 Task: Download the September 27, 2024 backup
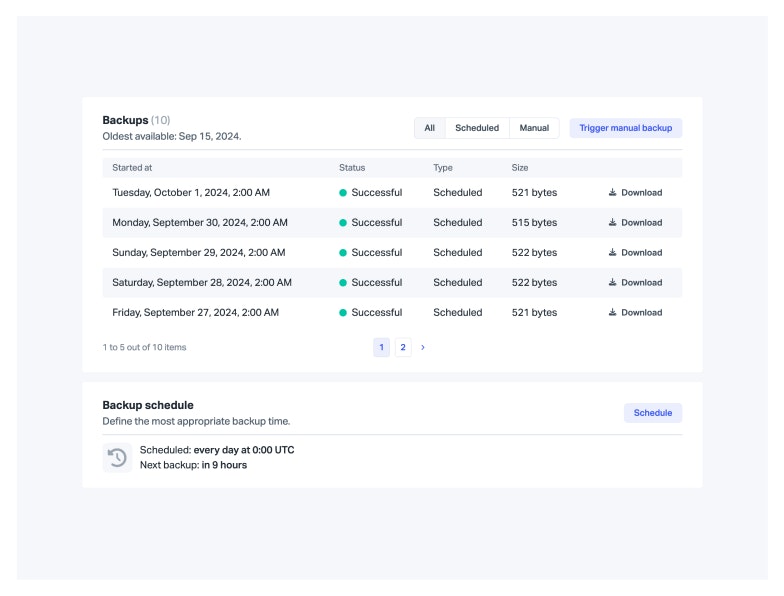click(635, 313)
